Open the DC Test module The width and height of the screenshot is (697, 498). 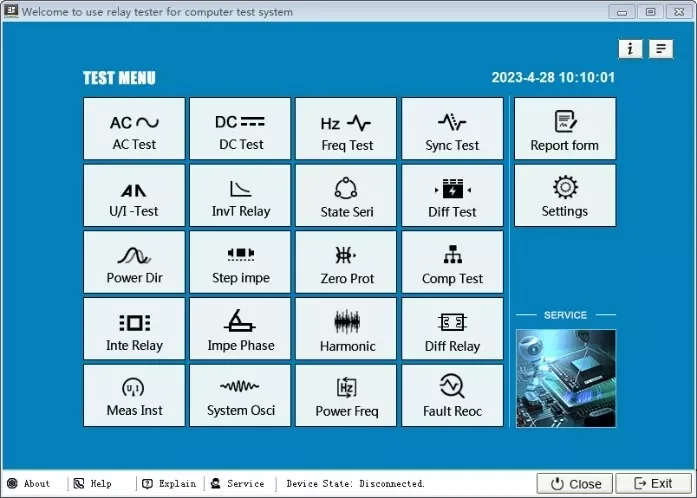click(240, 129)
